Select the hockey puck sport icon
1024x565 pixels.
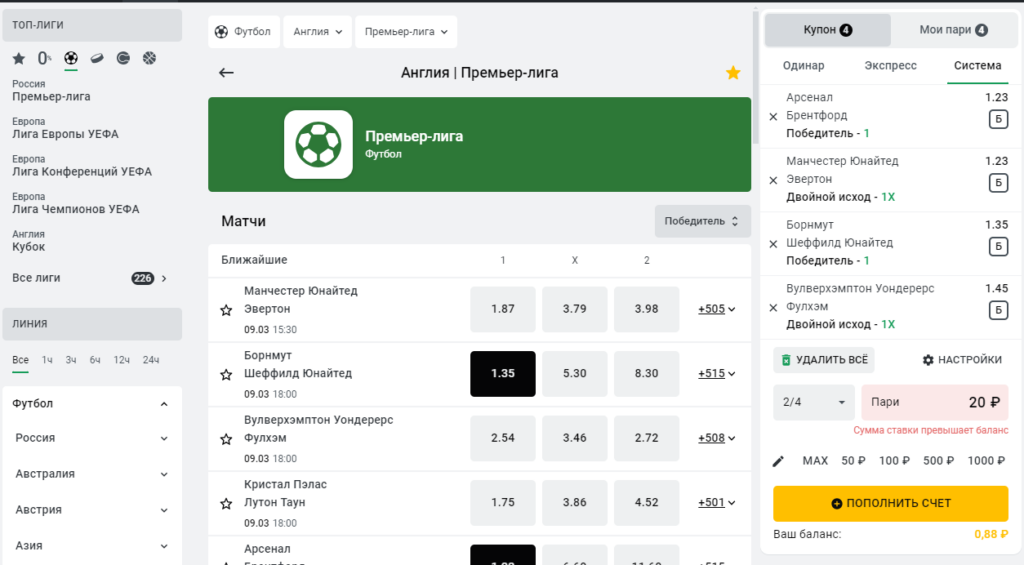[x=97, y=59]
